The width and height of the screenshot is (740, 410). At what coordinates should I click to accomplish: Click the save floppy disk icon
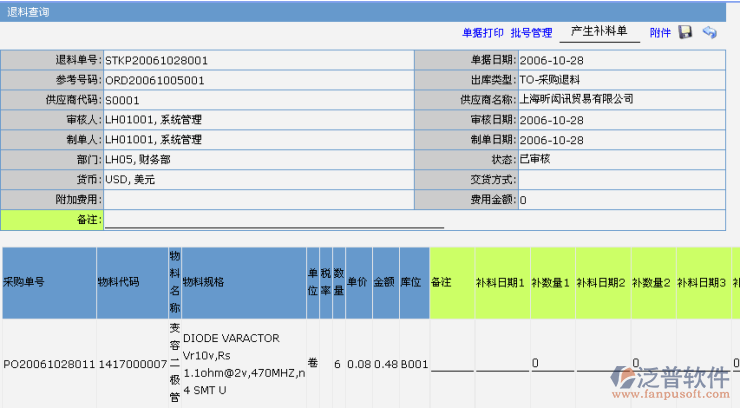(685, 32)
